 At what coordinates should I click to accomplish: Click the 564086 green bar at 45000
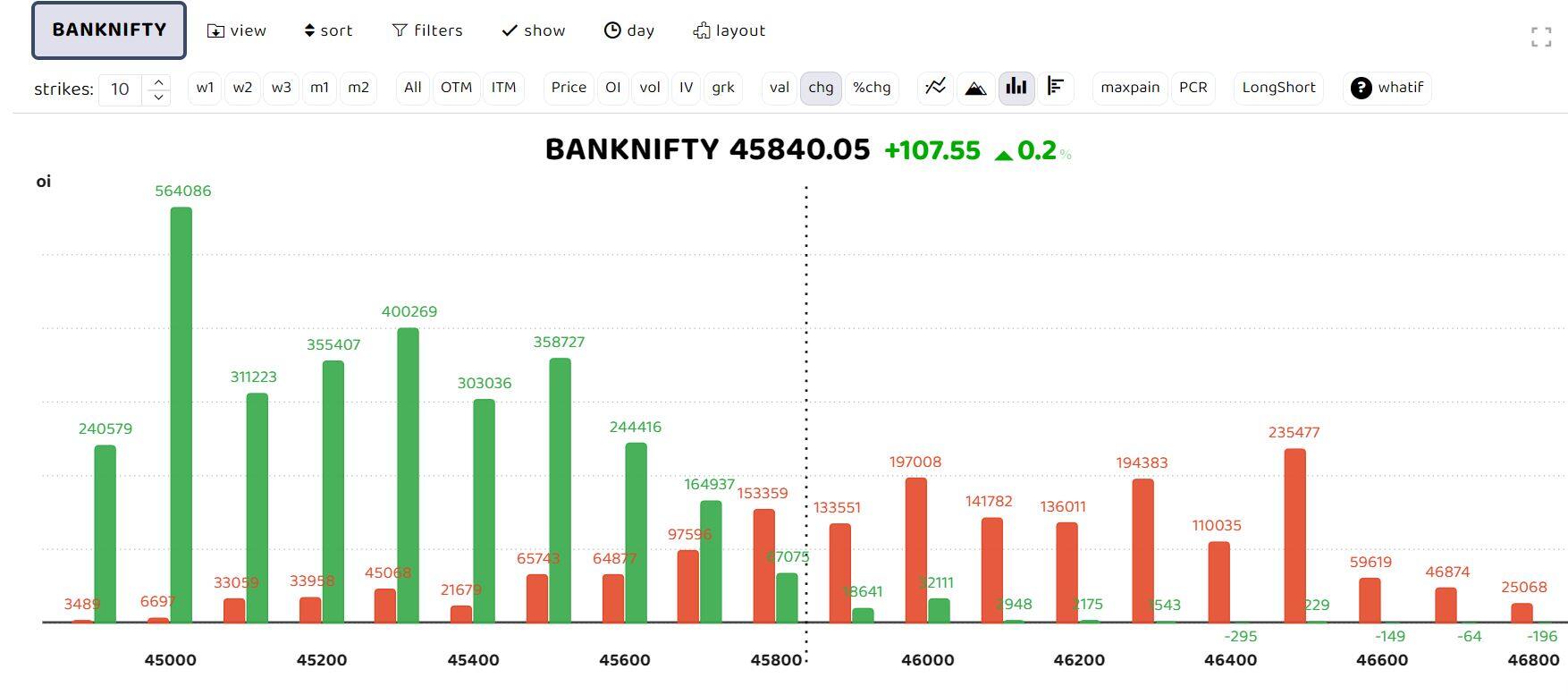coord(181,414)
